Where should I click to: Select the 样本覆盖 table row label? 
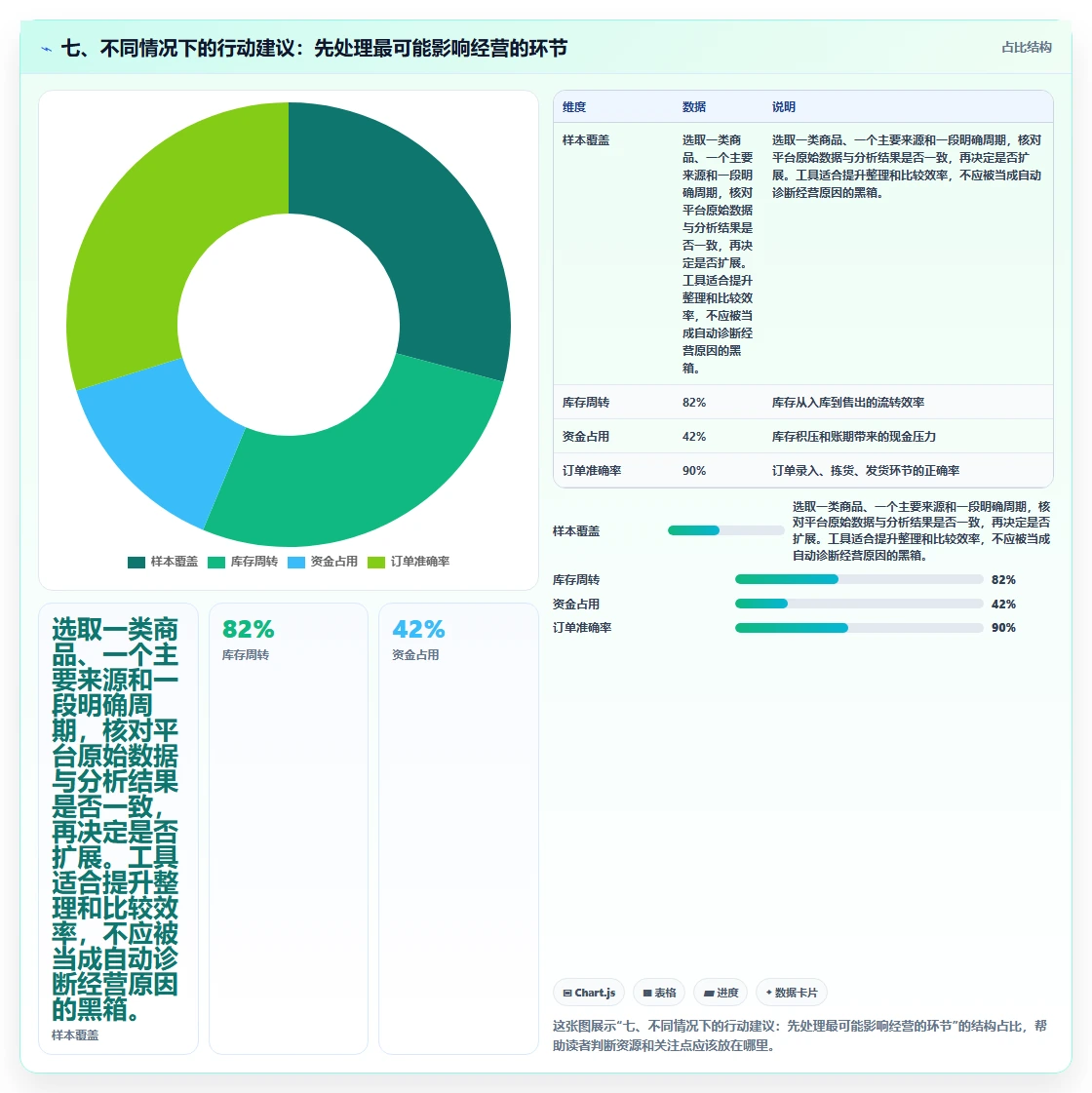586,140
